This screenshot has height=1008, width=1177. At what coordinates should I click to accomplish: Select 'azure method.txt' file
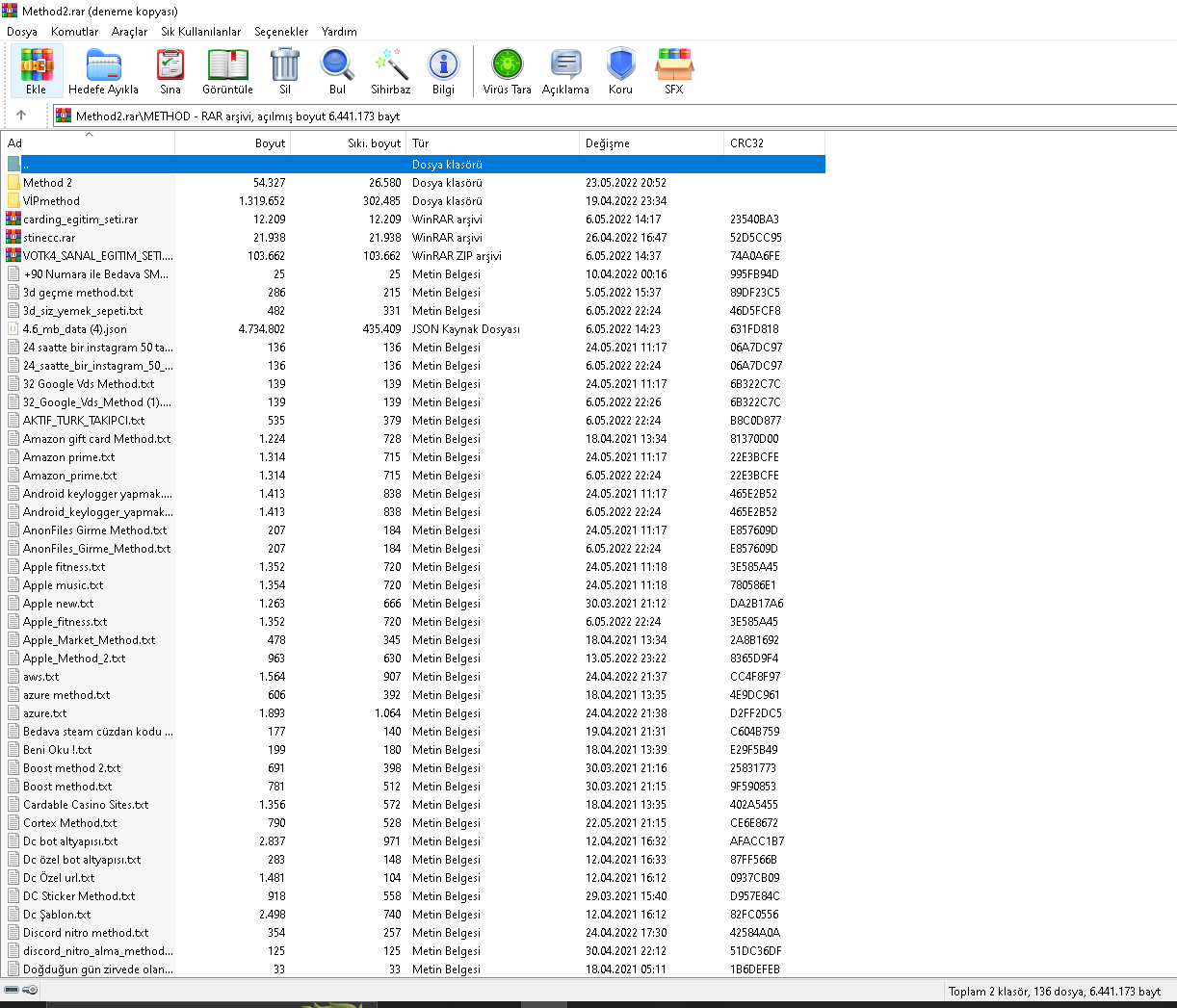[x=66, y=694]
